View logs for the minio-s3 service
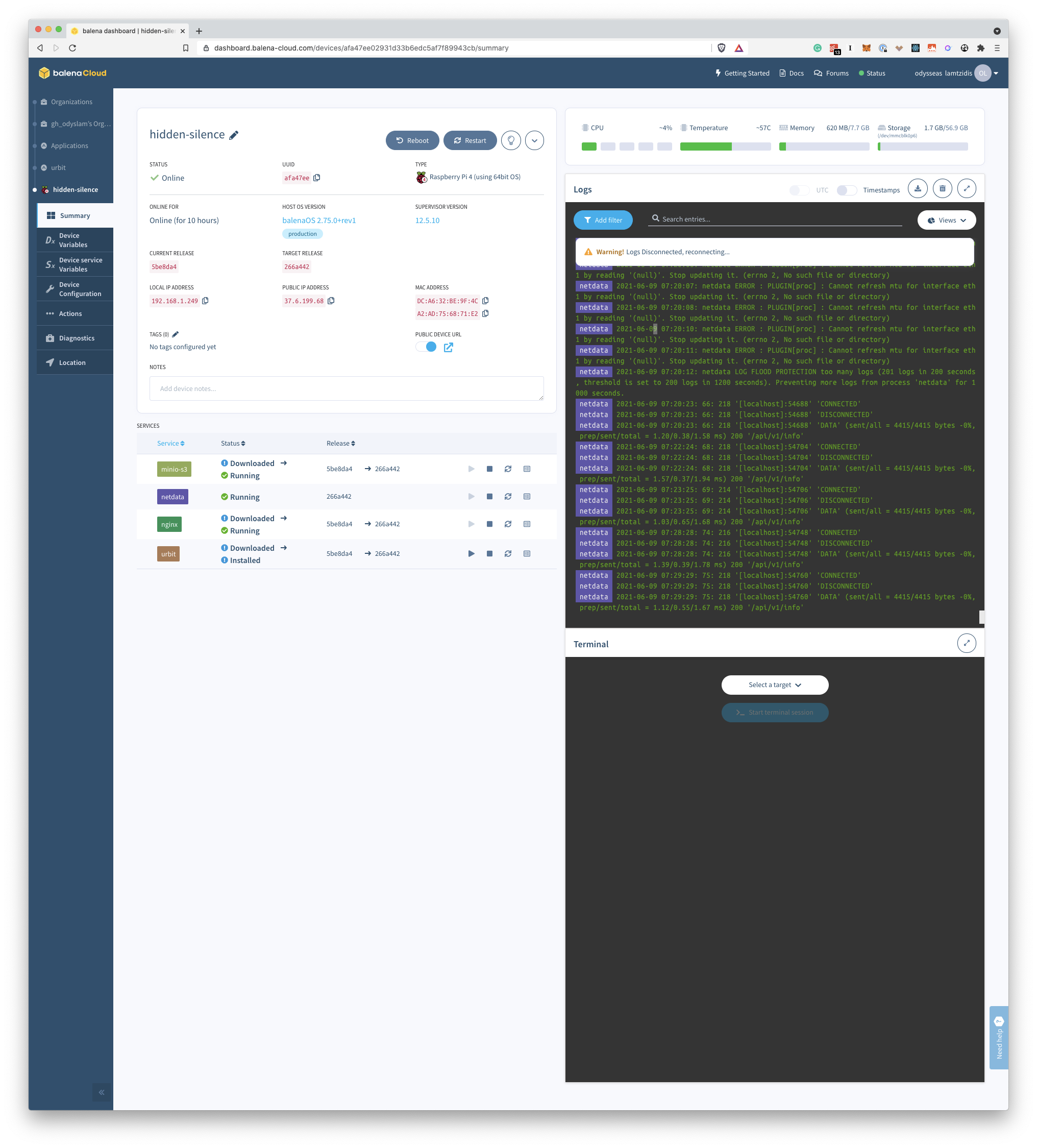 [527, 469]
